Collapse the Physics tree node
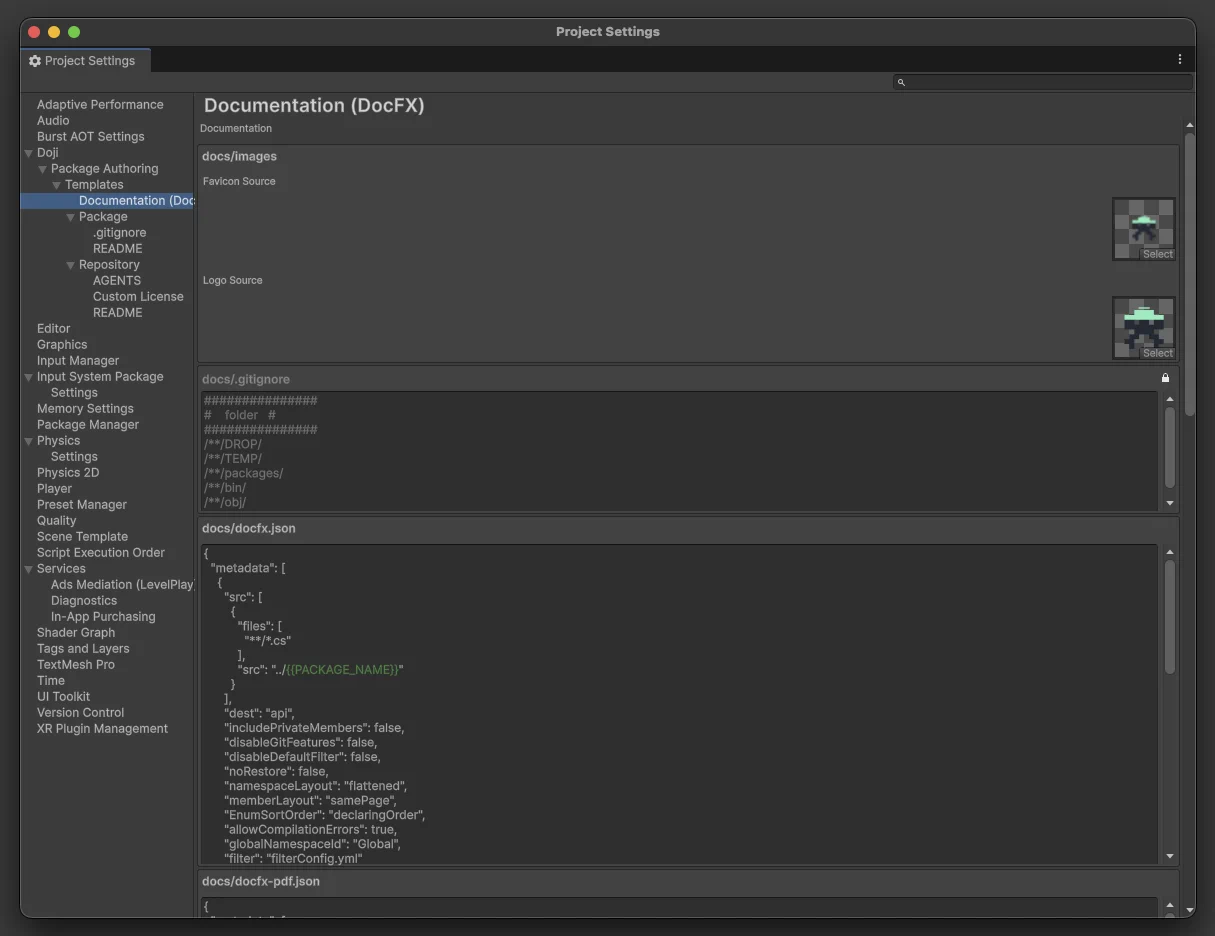This screenshot has height=936, width=1215. 29,441
